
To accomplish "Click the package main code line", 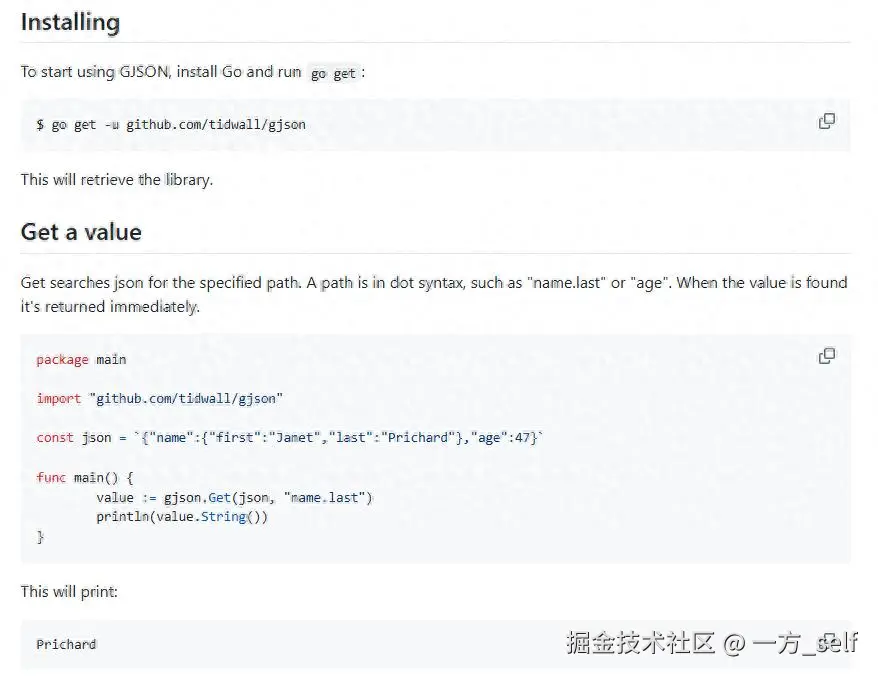I will 81,359.
